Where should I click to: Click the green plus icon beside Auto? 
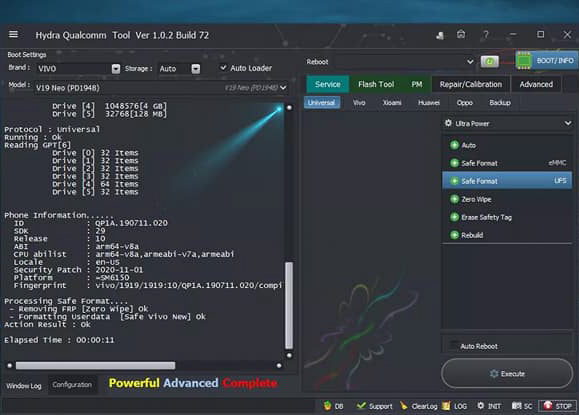tap(454, 145)
